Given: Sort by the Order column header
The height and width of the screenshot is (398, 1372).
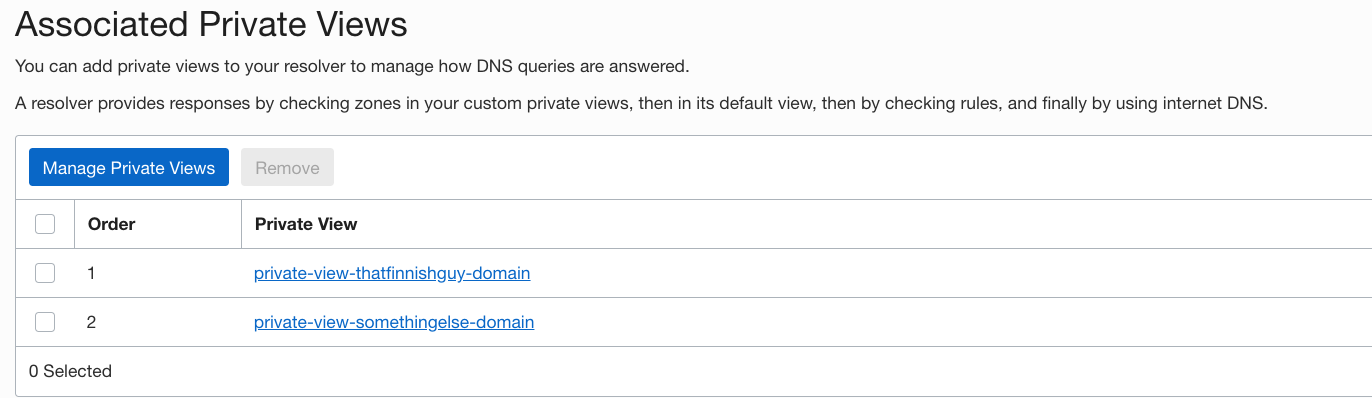Looking at the screenshot, I should pos(112,224).
